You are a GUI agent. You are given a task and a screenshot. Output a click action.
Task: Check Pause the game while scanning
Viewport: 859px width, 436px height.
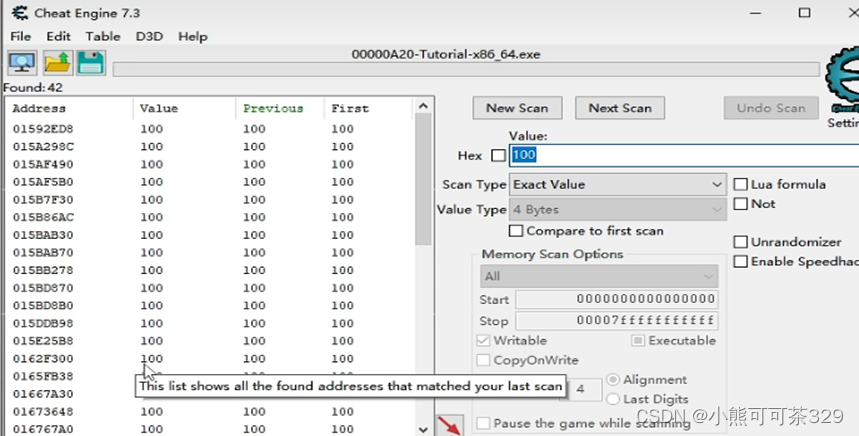(483, 423)
